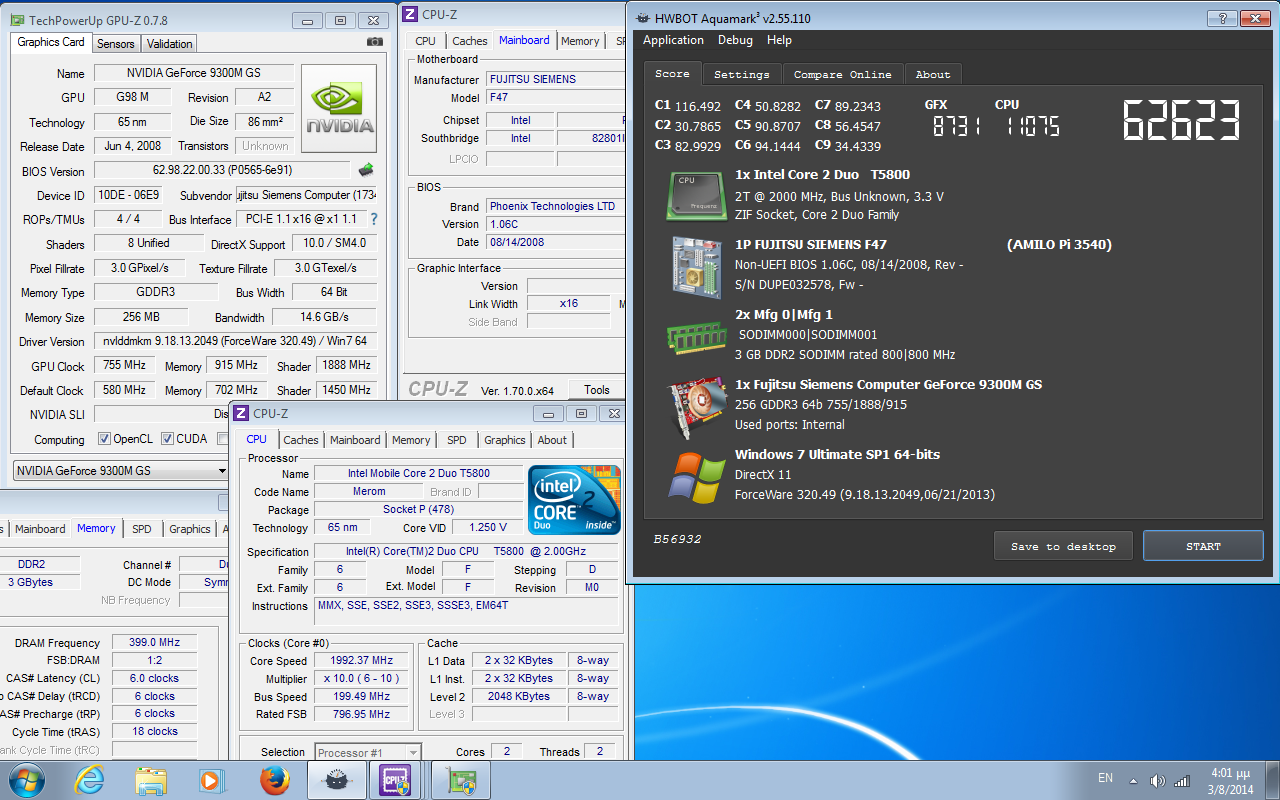Viewport: 1280px width, 800px height.
Task: Click the motherboard icon in Aquamark
Action: click(695, 266)
